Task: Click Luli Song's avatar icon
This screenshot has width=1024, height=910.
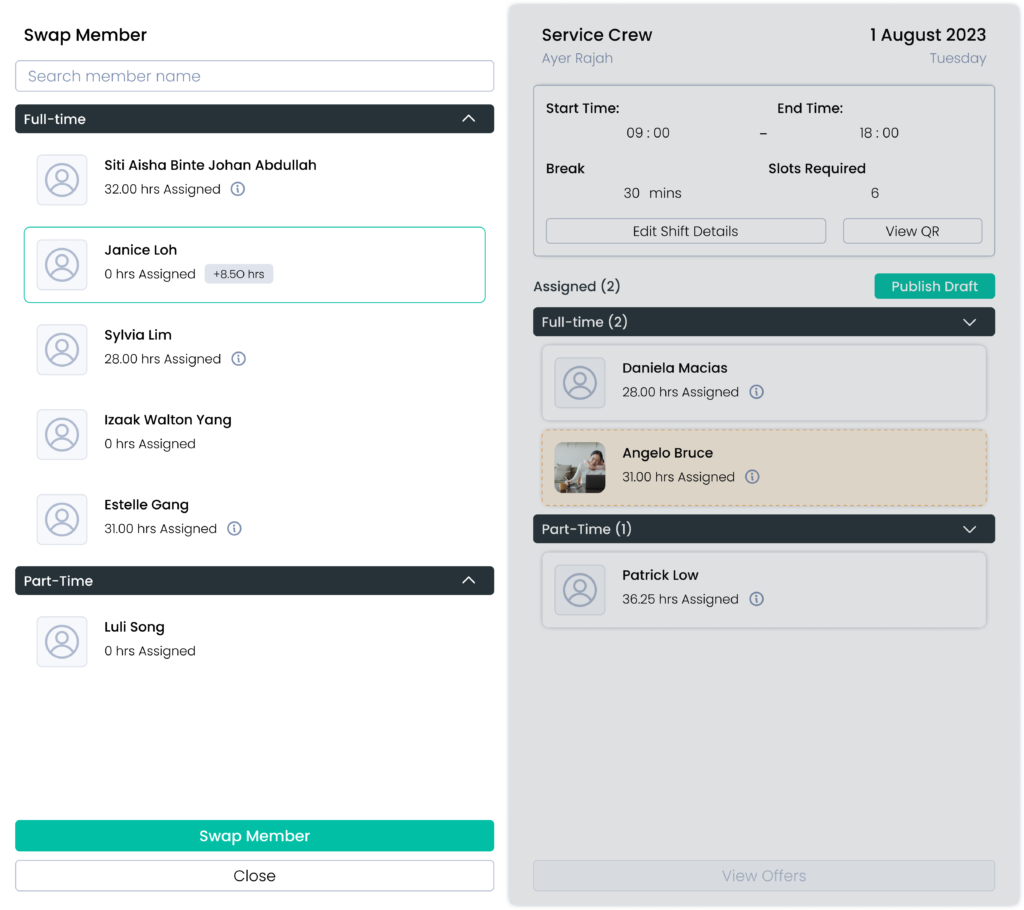Action: 62,642
